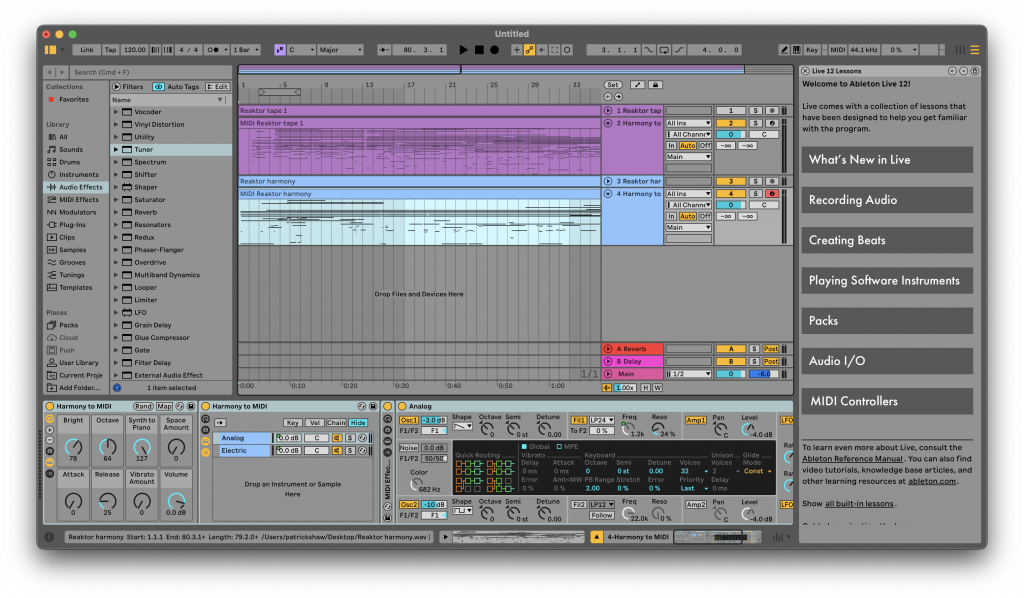This screenshot has height=598, width=1024.
Task: Toggle Automation Arm in the control bar
Action: (529, 50)
